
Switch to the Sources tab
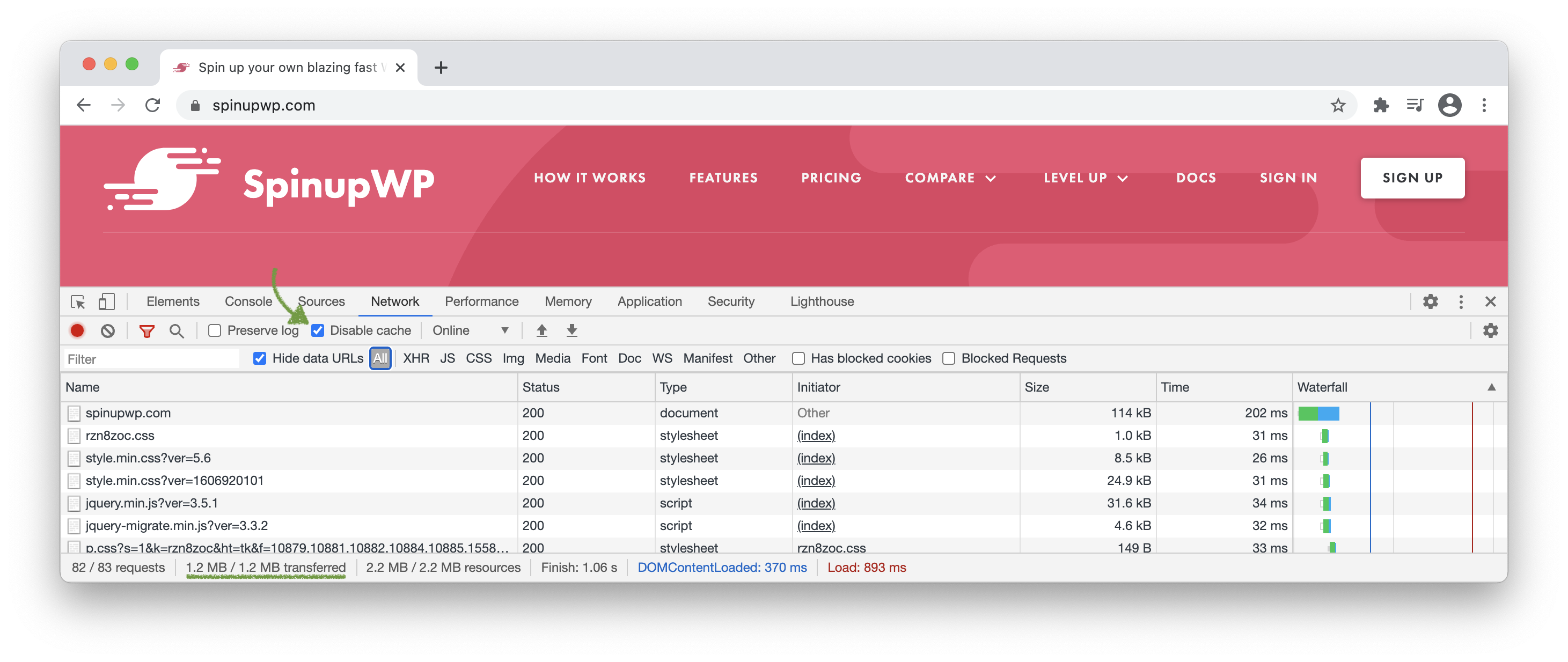[321, 302]
